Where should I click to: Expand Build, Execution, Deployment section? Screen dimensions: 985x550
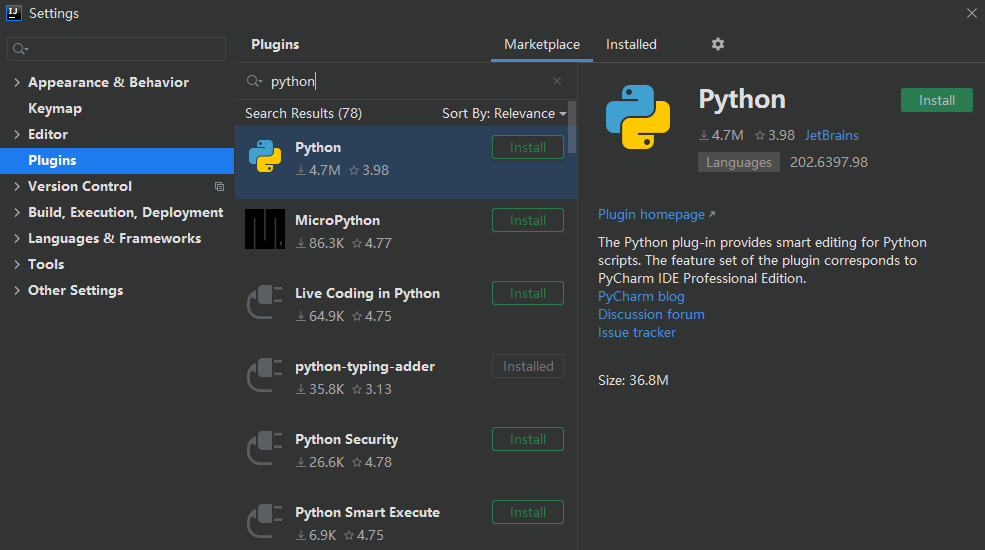pyautogui.click(x=17, y=213)
